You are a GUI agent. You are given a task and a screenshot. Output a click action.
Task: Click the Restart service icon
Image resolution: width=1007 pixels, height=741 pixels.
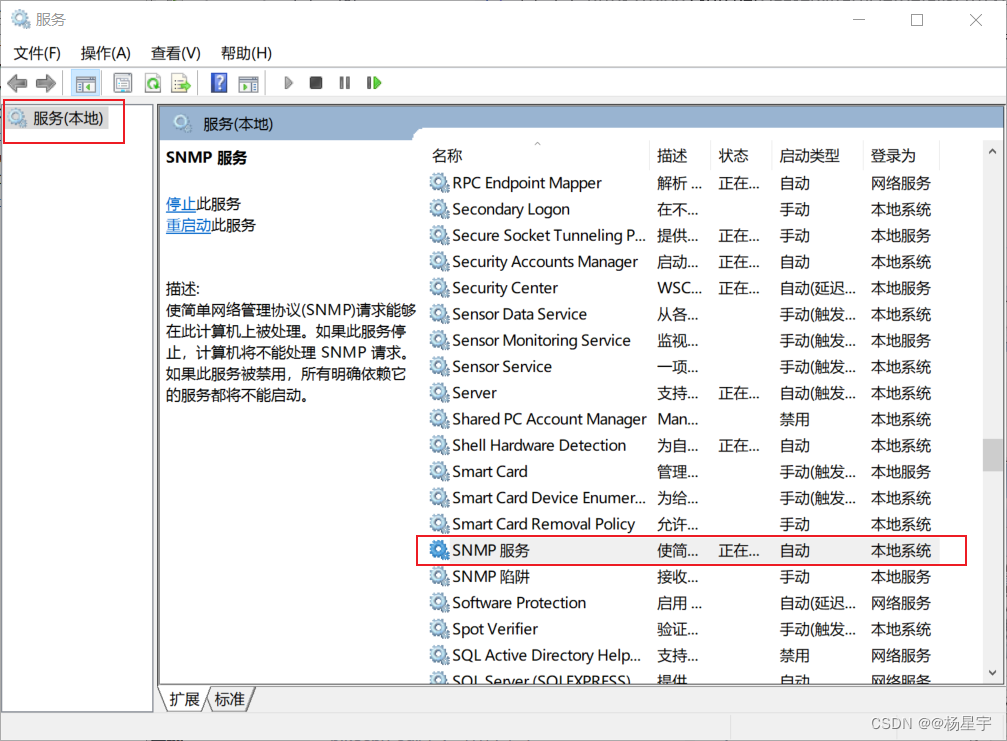(x=374, y=83)
